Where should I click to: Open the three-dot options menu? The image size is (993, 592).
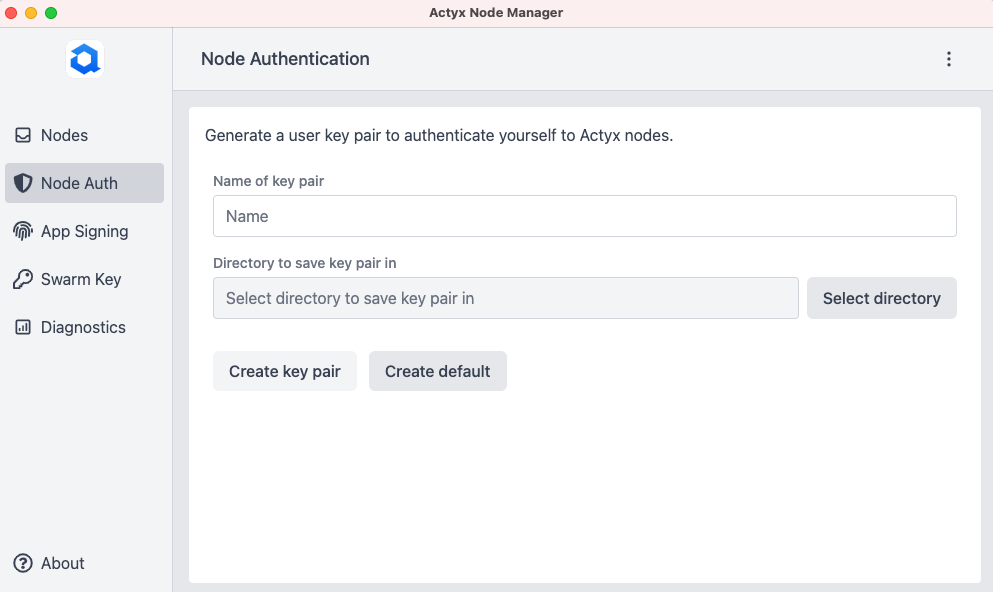(948, 59)
